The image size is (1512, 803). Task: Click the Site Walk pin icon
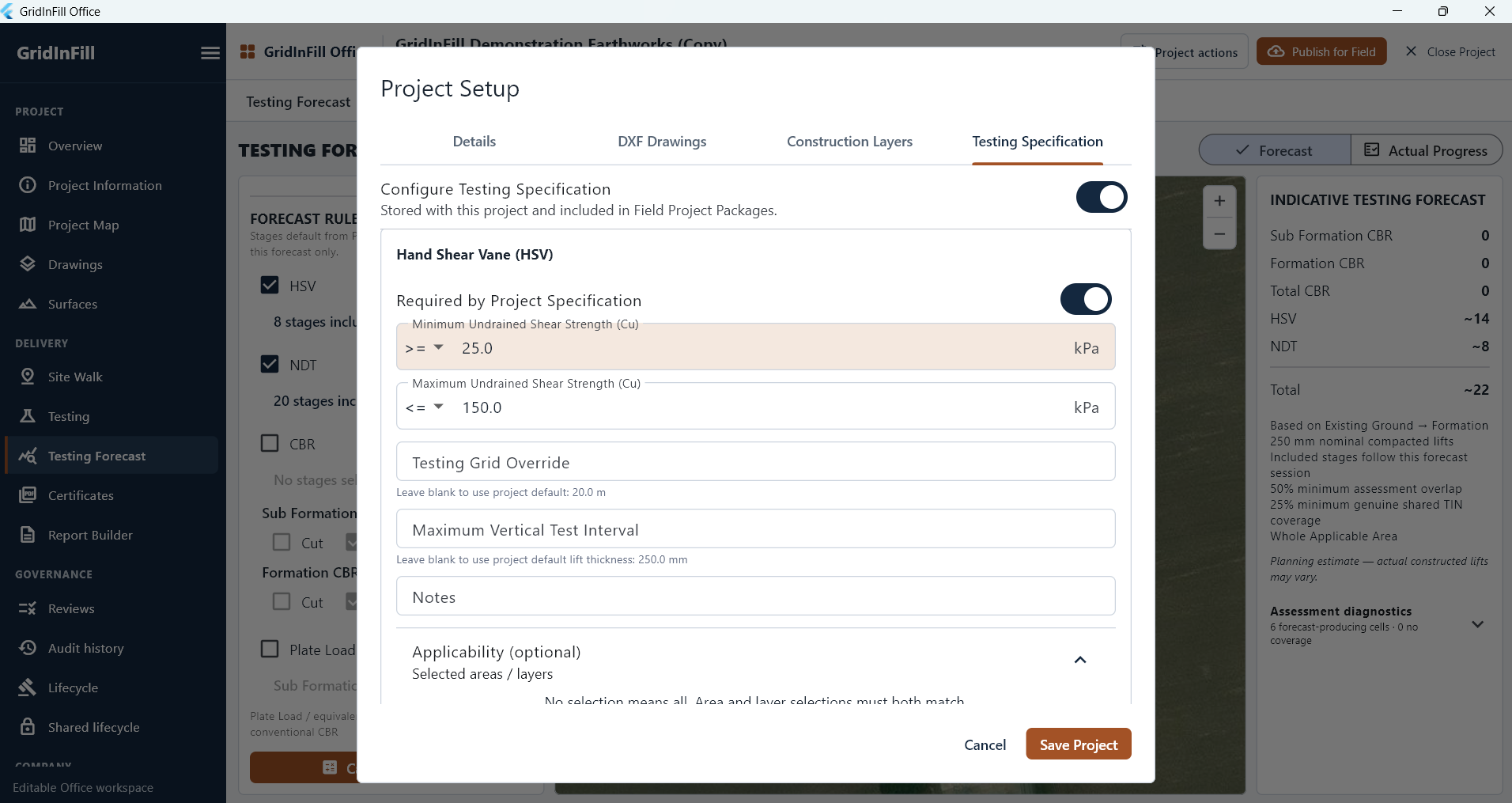coord(28,377)
